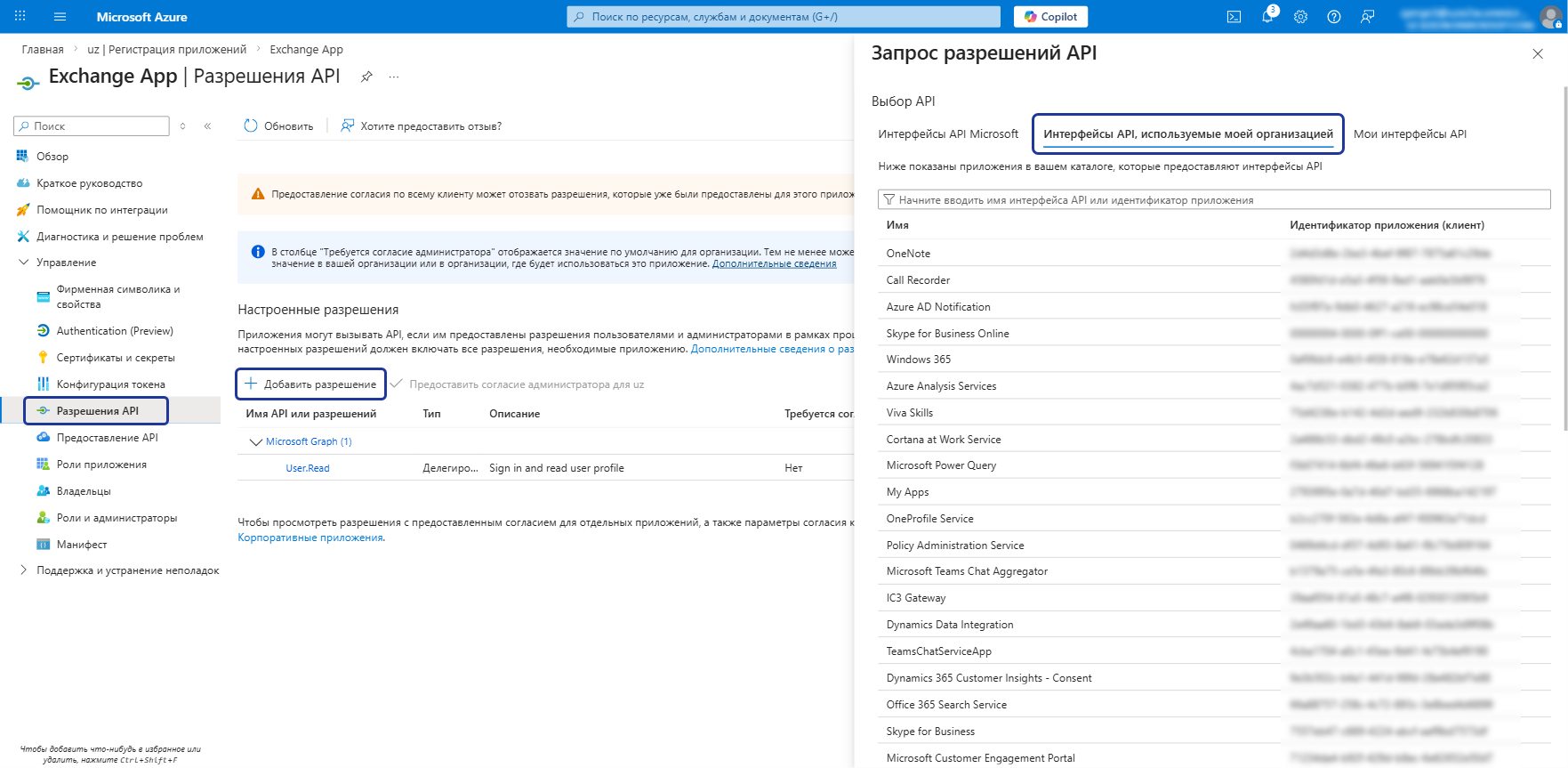Click the feedback icon in header

click(1368, 17)
